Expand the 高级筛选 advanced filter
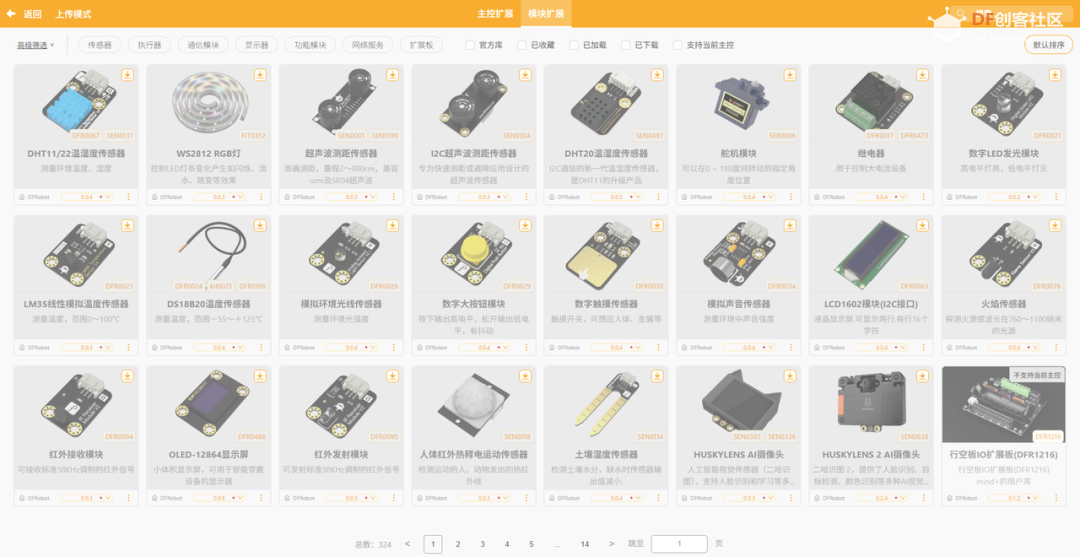Viewport: 1080px width, 557px height. (x=35, y=45)
